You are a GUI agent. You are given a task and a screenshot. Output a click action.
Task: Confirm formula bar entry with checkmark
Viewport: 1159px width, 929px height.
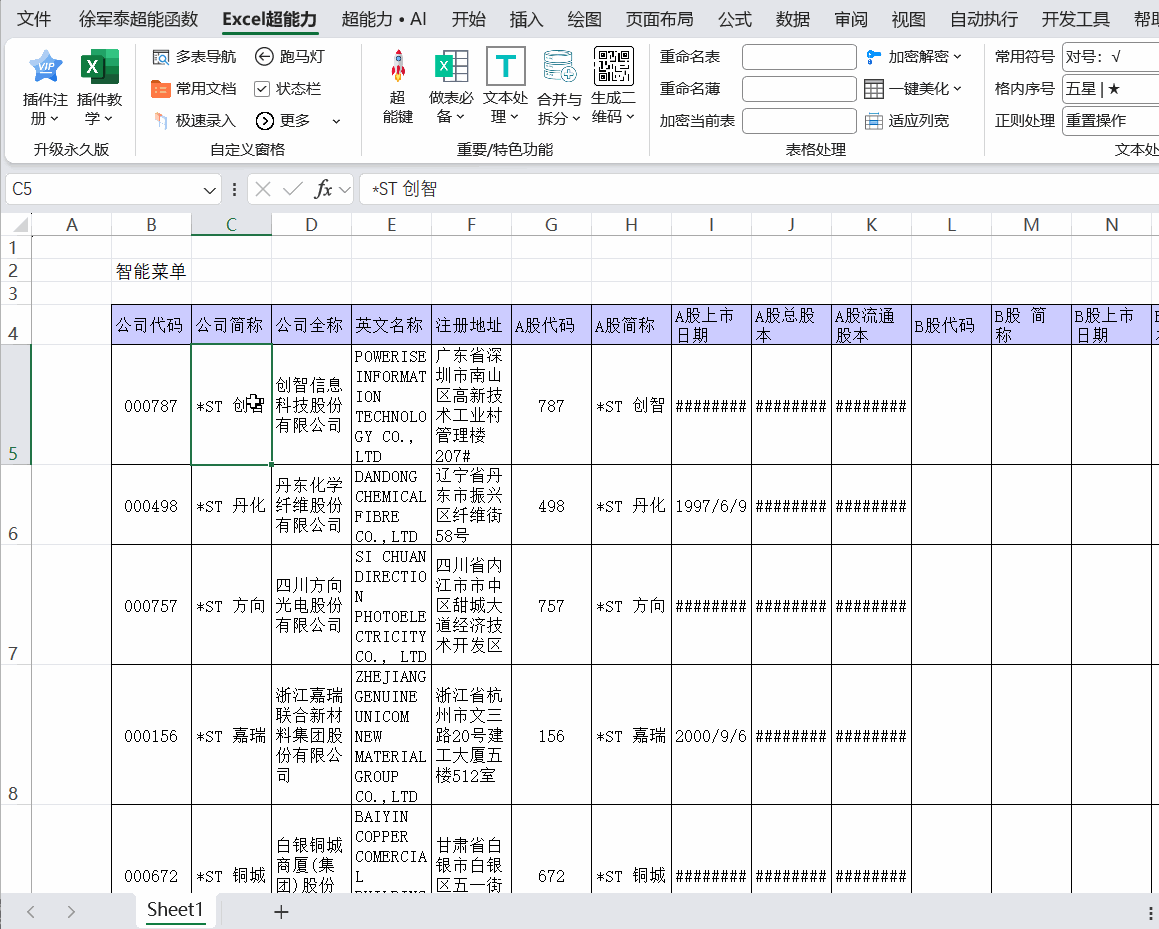click(x=293, y=189)
